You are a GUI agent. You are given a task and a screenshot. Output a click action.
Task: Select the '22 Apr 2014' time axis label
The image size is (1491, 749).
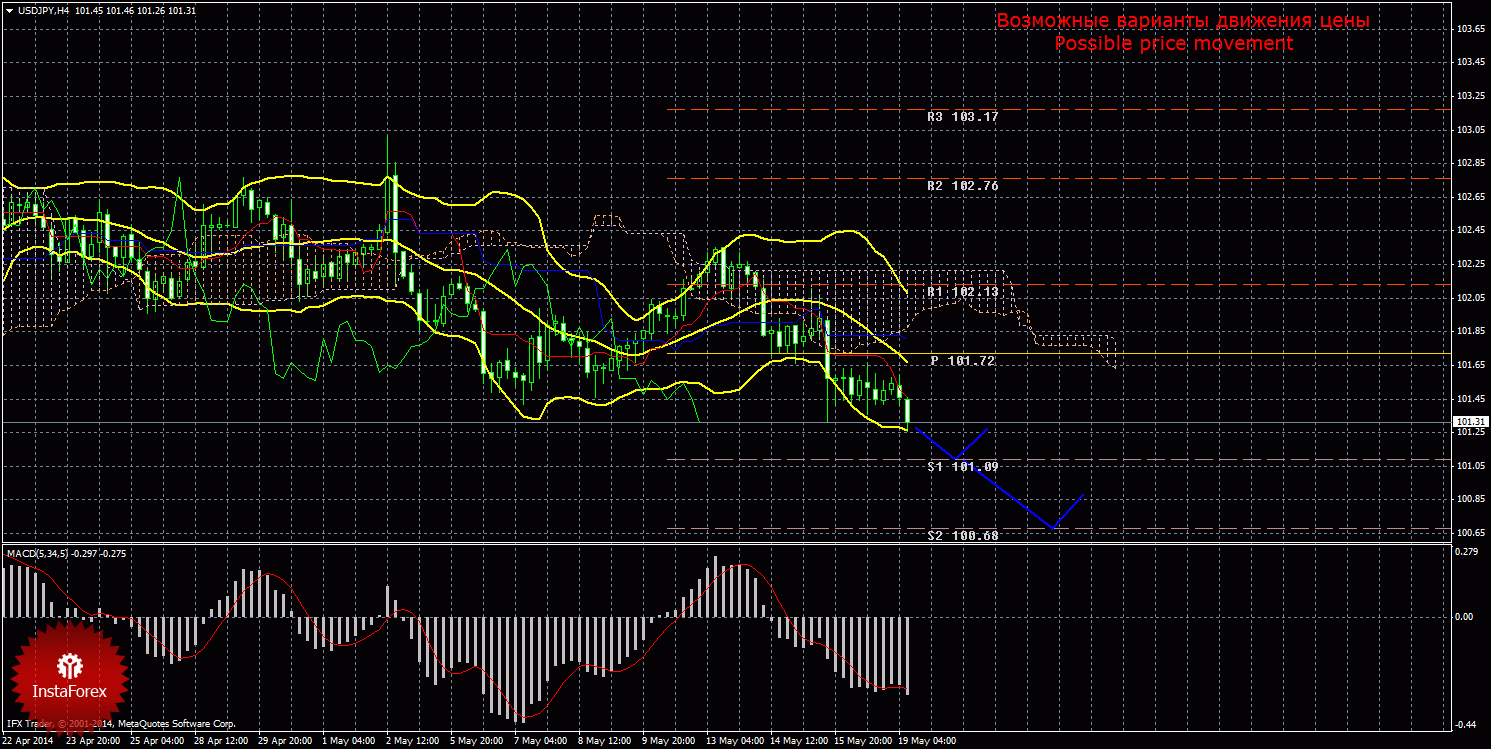29,741
